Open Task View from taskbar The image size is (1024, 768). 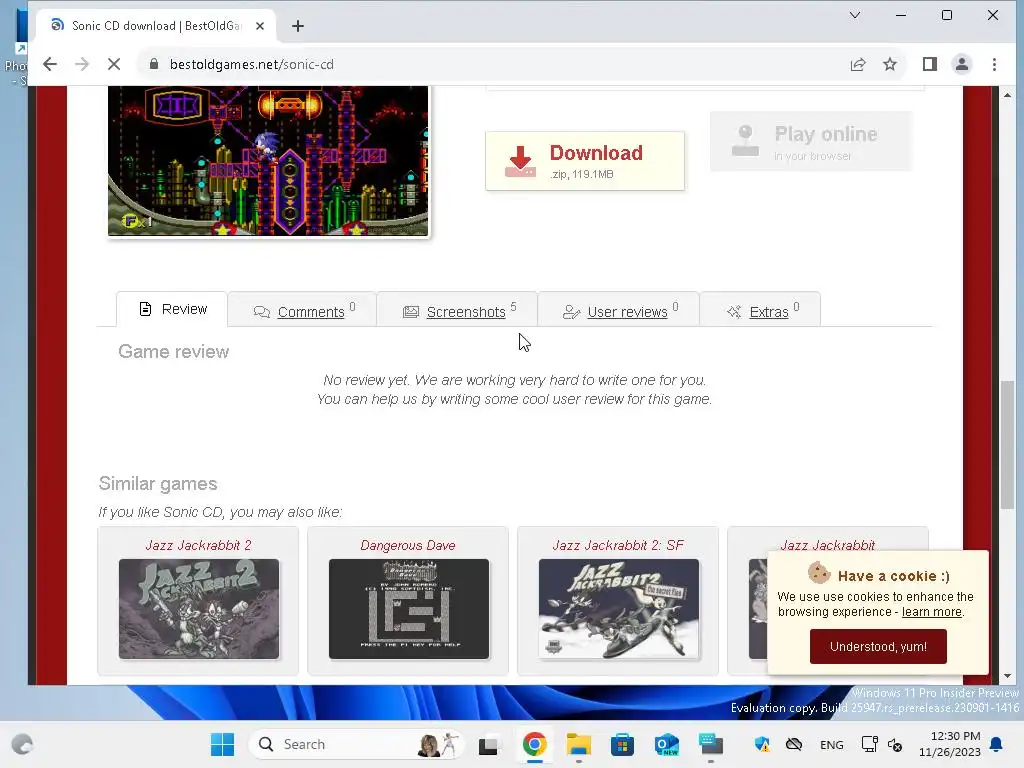488,744
